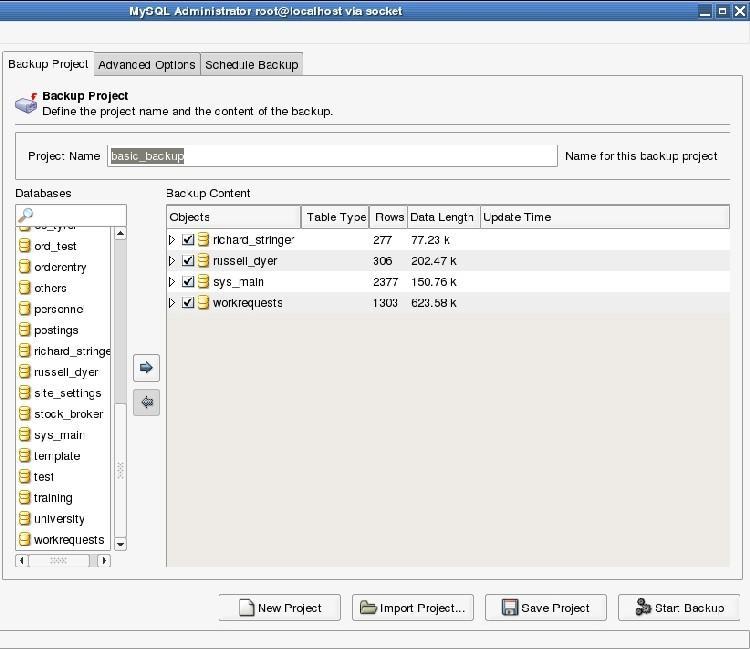
Task: Expand the richard_stringer tree node
Action: 172,240
